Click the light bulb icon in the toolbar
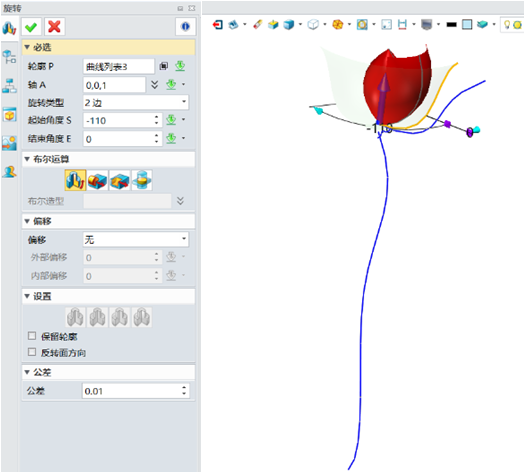 (x=507, y=24)
